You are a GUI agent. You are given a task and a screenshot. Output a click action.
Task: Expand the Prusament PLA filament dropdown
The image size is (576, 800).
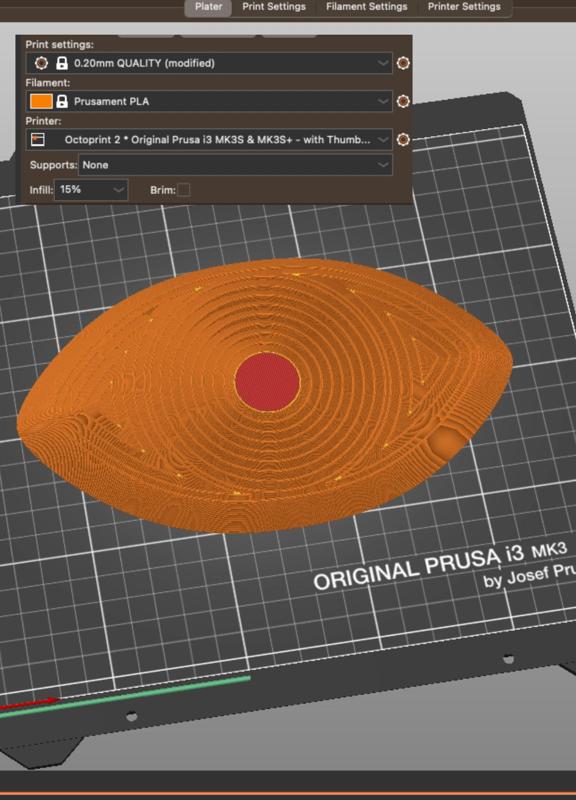click(x=209, y=101)
